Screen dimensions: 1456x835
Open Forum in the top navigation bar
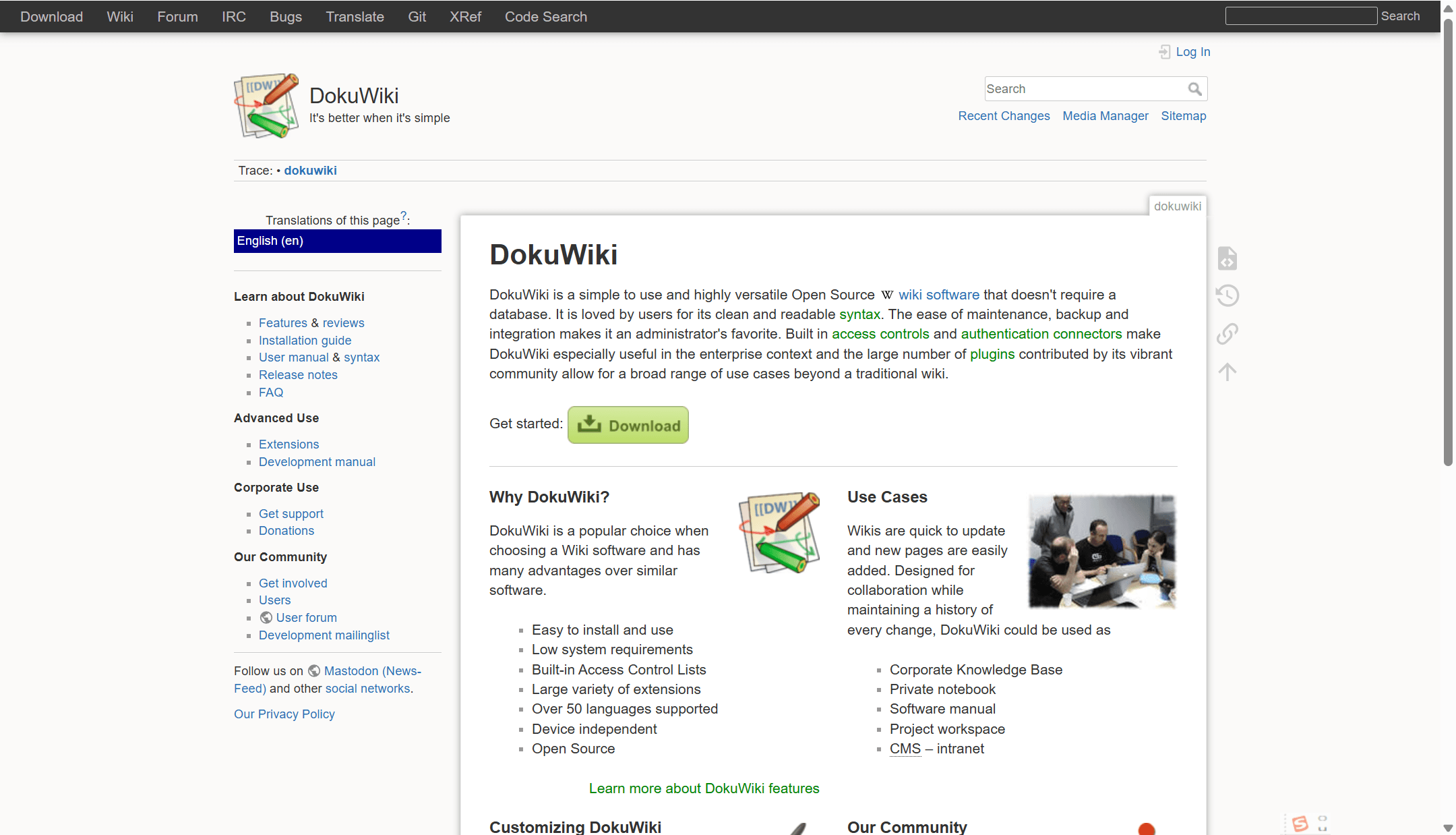(x=177, y=17)
